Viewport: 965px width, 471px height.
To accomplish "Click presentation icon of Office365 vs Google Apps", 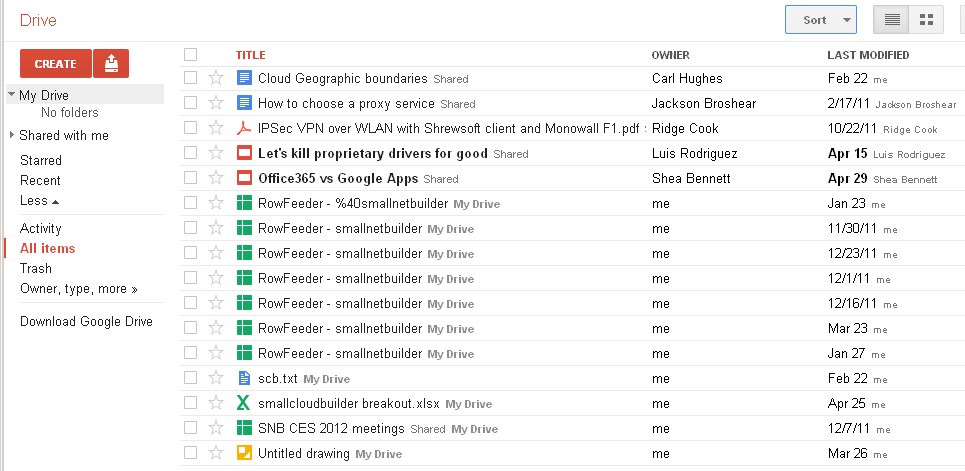I will (244, 178).
